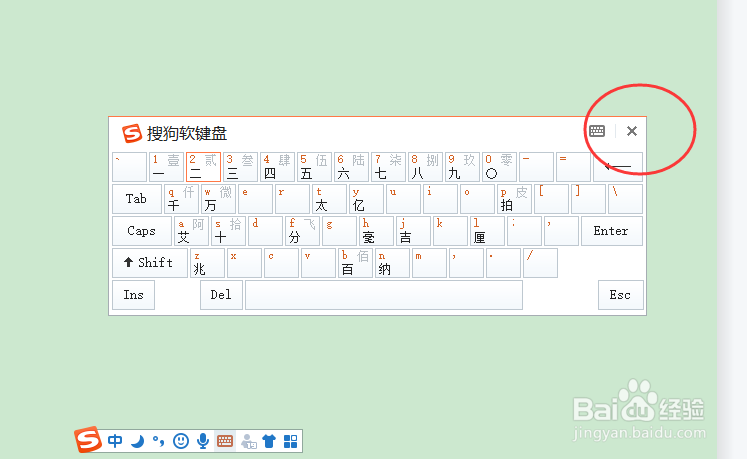Image resolution: width=747 pixels, height=459 pixels.
Task: Click the minus key
Action: point(536,167)
